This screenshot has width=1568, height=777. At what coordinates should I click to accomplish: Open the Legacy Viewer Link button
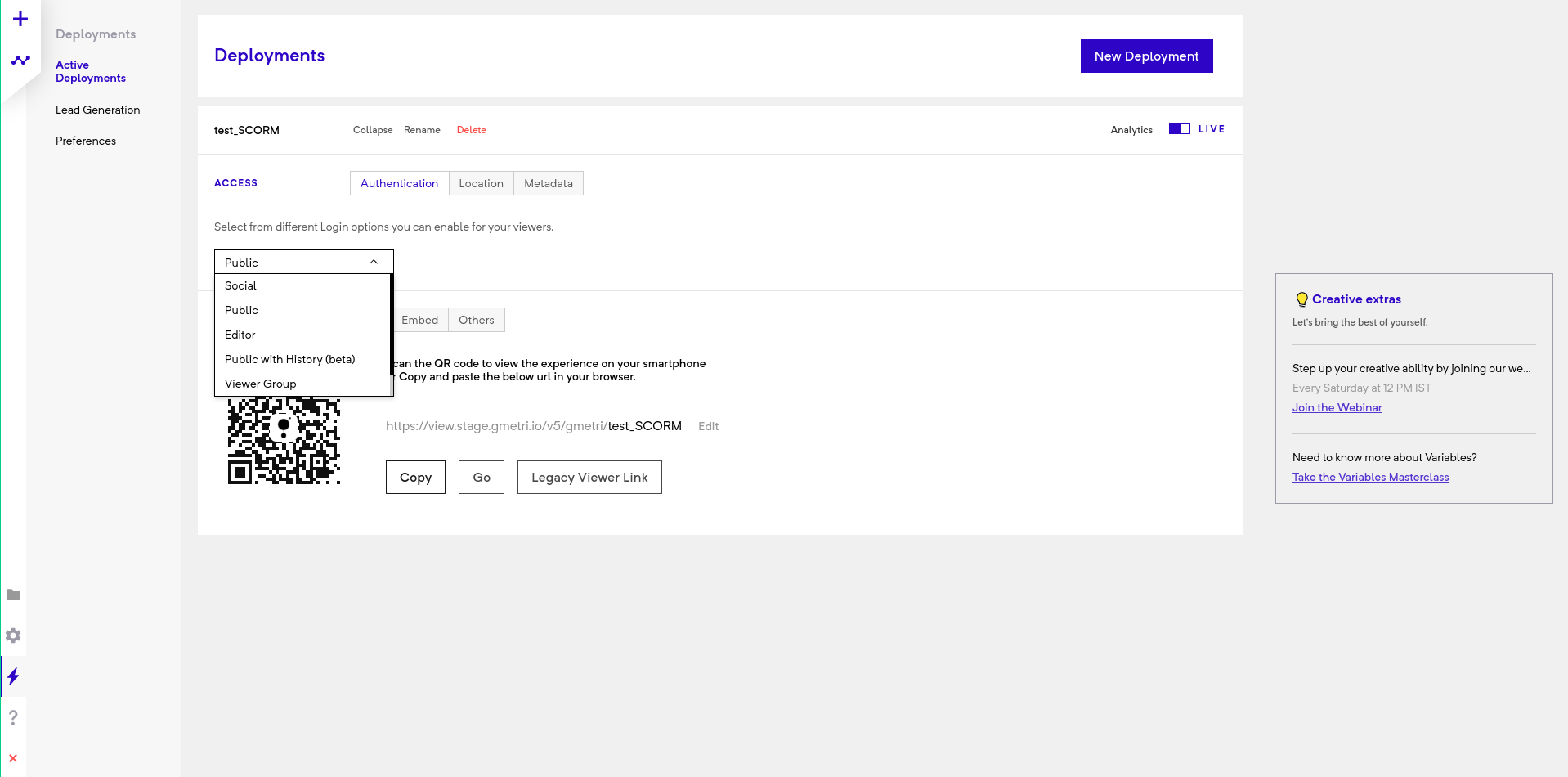click(589, 477)
